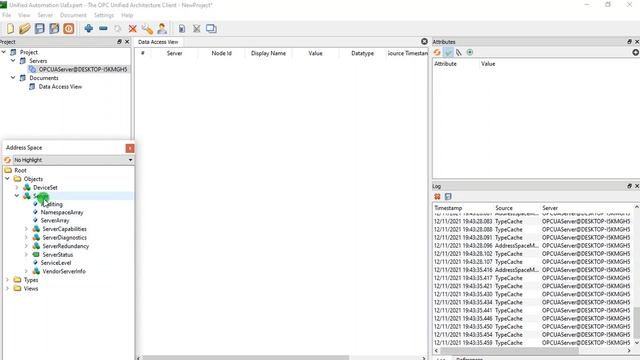Viewport: 640px width, 360px height.
Task: Refresh the Address Space tree
Action: click(7, 160)
